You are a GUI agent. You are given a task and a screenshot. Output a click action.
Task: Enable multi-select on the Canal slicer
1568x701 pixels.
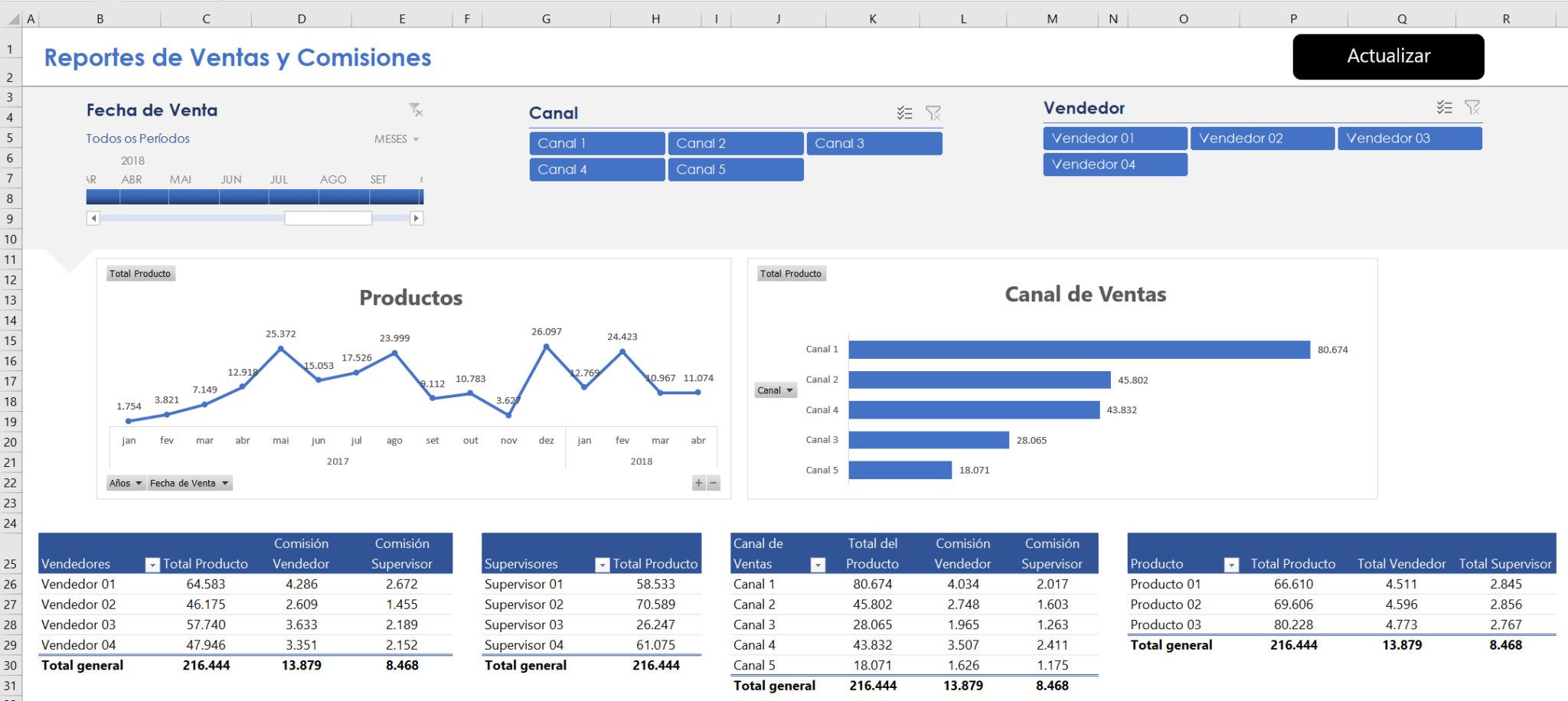(905, 112)
